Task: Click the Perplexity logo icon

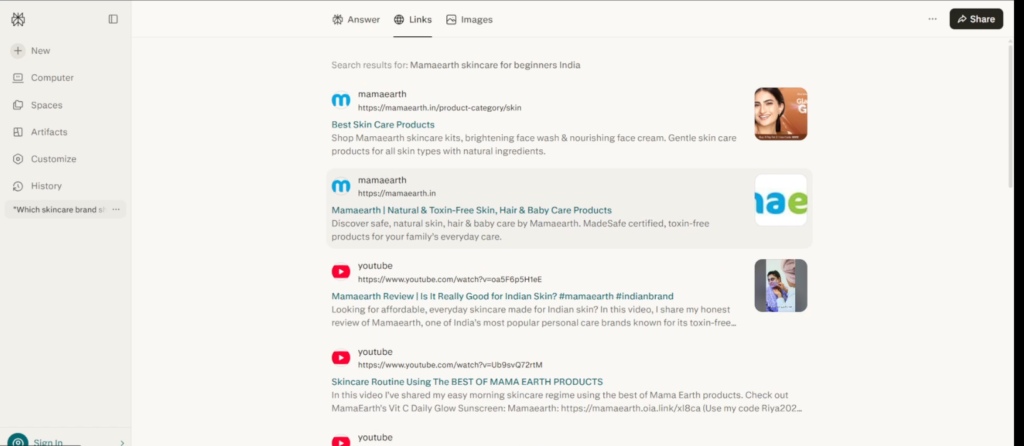Action: pyautogui.click(x=18, y=20)
